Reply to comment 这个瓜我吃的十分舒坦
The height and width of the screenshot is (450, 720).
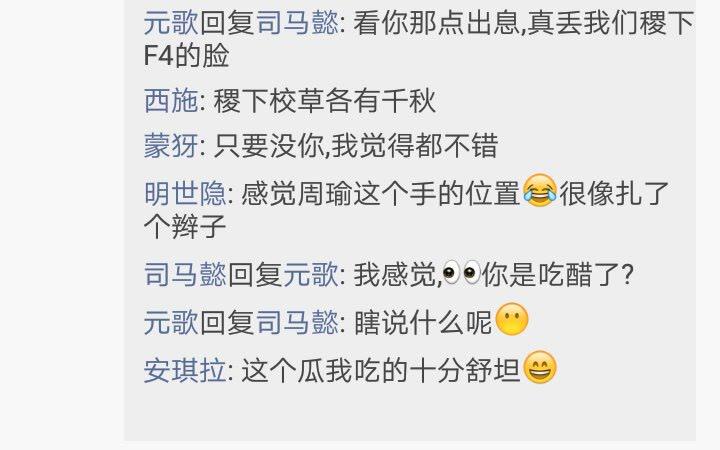[x=381, y=370]
